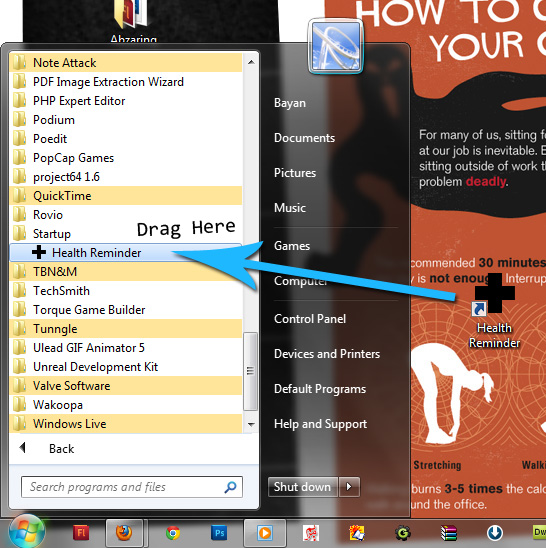The height and width of the screenshot is (548, 546).
Task: Expand the project64 1.6 folder
Action: [x=126, y=177]
